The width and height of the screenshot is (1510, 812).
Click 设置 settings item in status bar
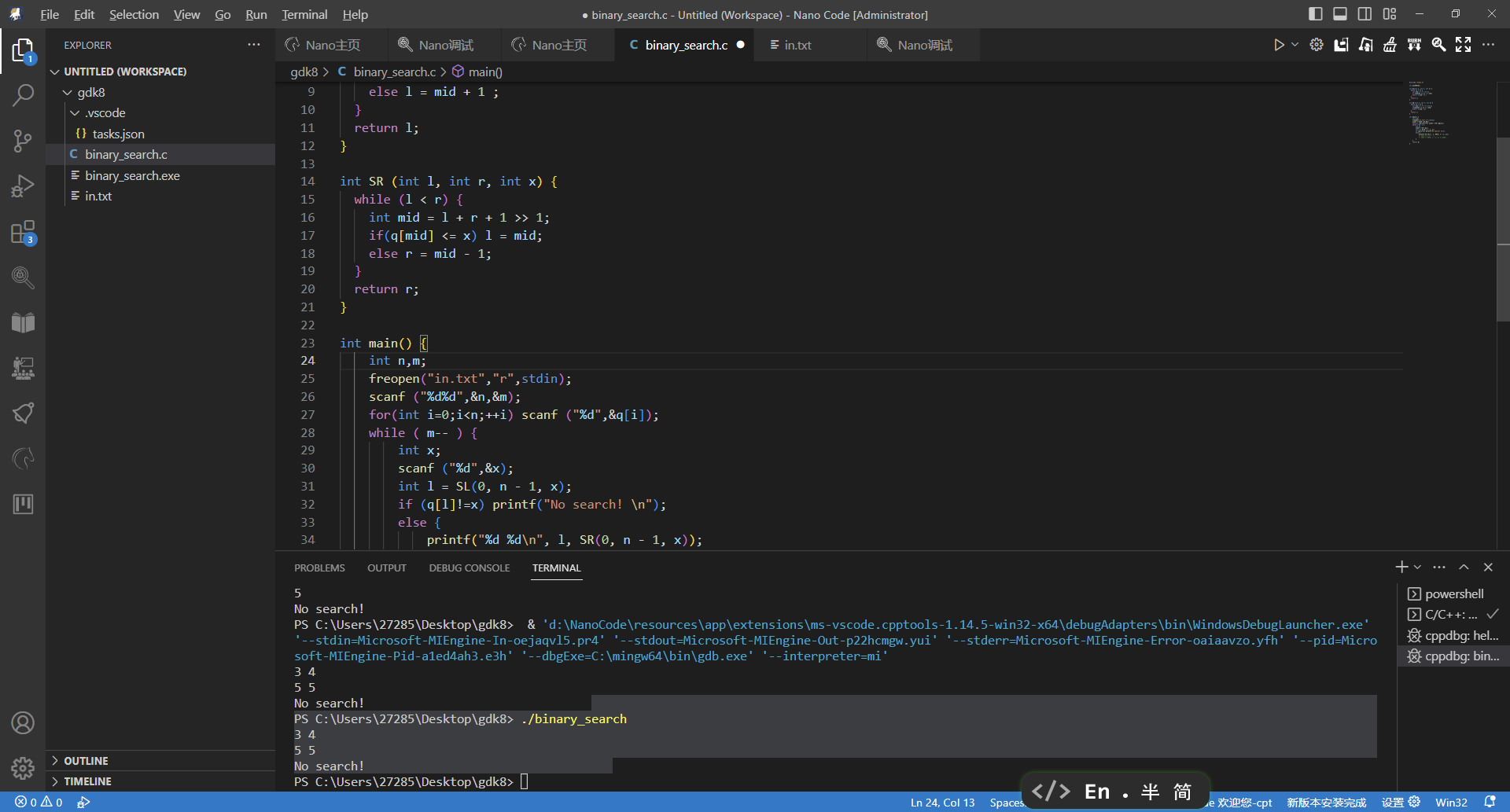(x=1401, y=803)
